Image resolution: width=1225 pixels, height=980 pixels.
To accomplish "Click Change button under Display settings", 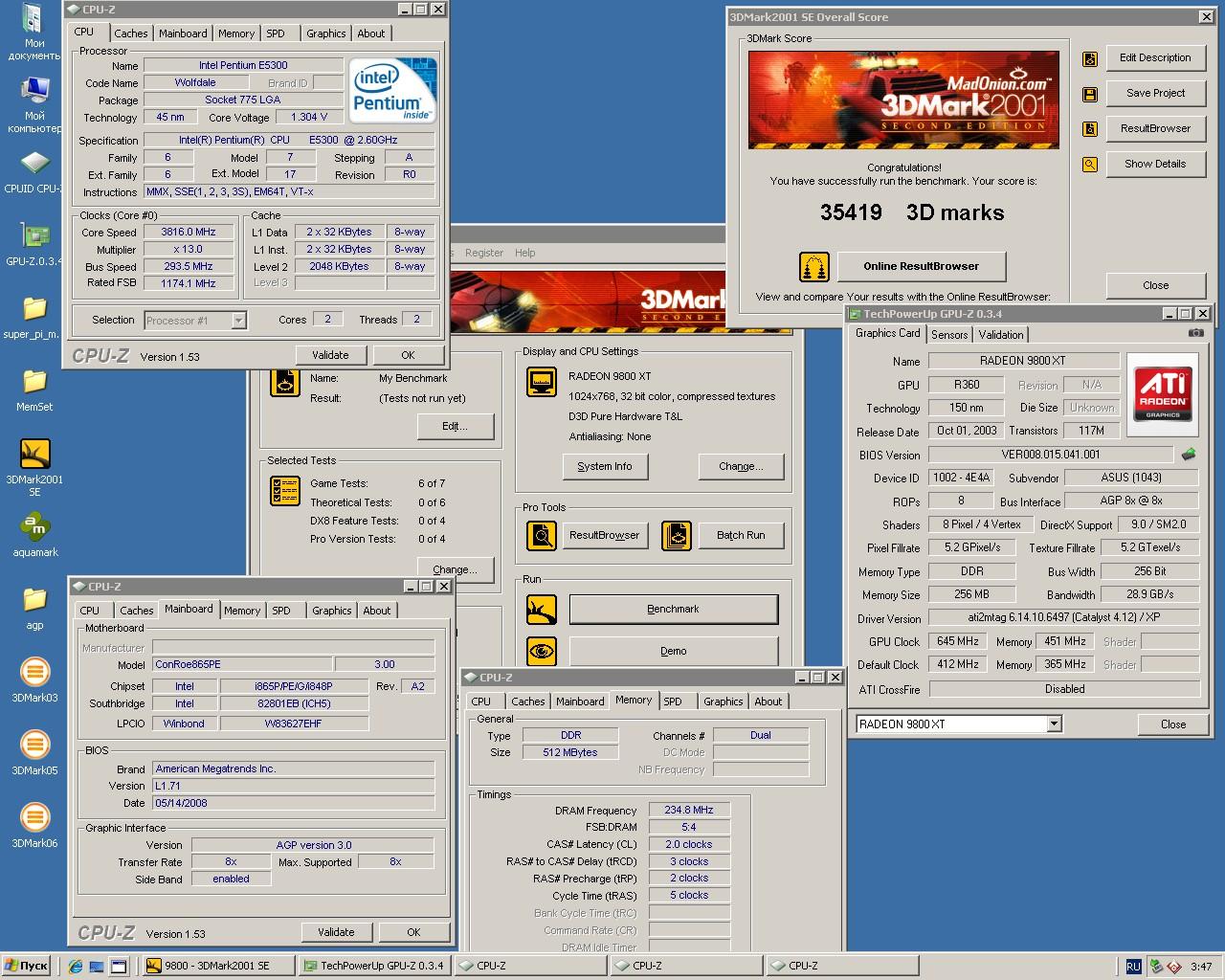I will (741, 466).
